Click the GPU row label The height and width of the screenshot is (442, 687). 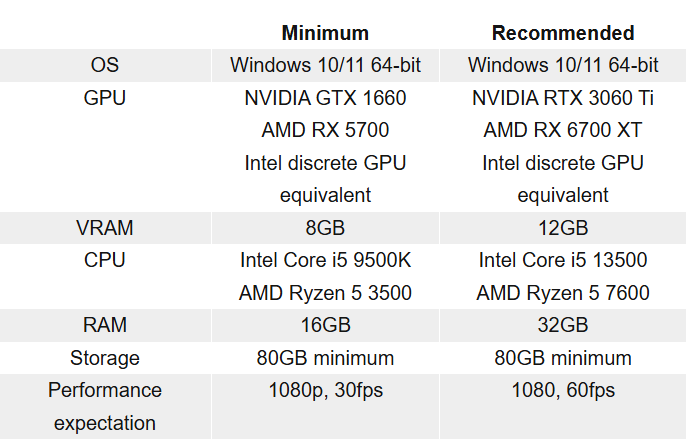(x=104, y=98)
